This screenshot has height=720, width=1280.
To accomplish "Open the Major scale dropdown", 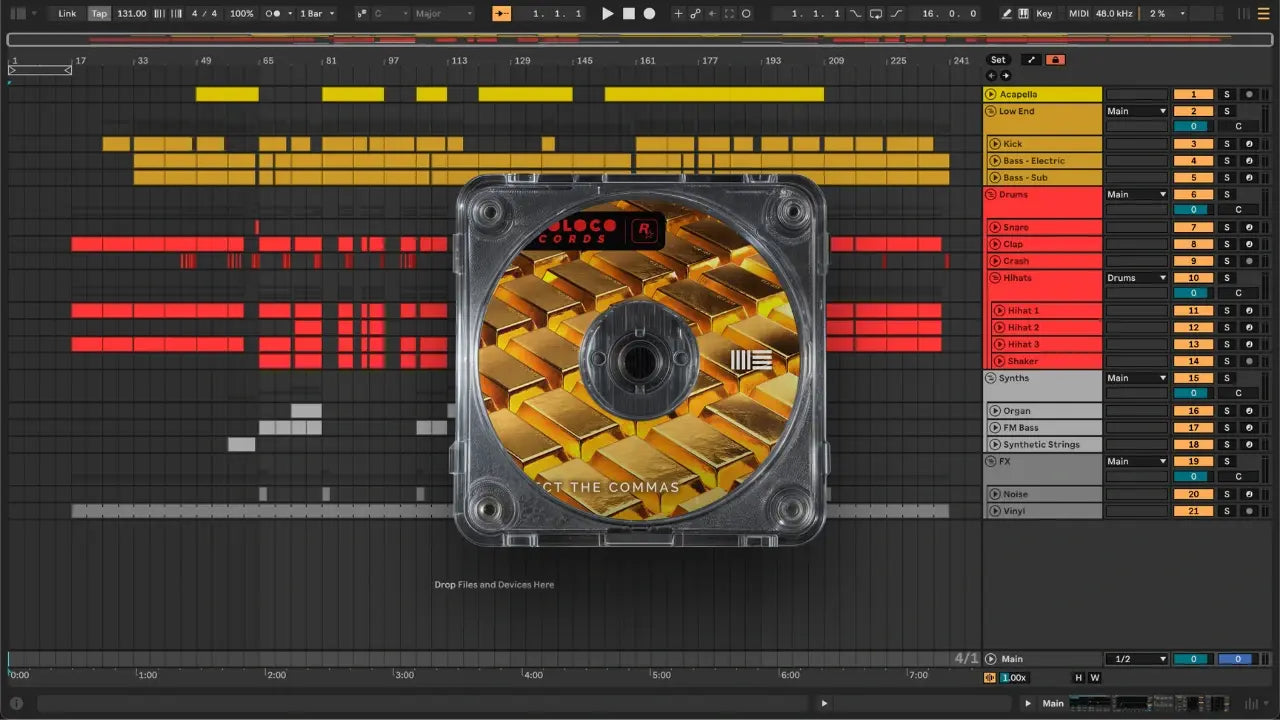I will pos(443,14).
